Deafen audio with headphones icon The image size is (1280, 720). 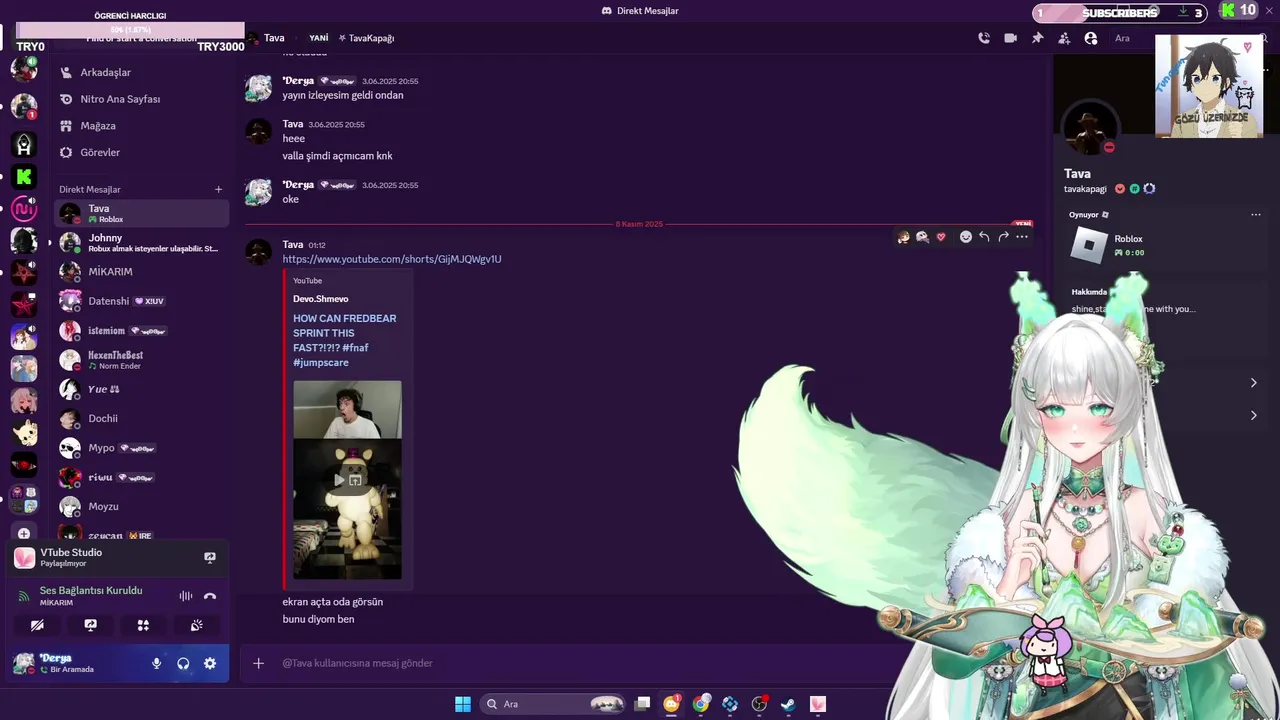click(183, 663)
